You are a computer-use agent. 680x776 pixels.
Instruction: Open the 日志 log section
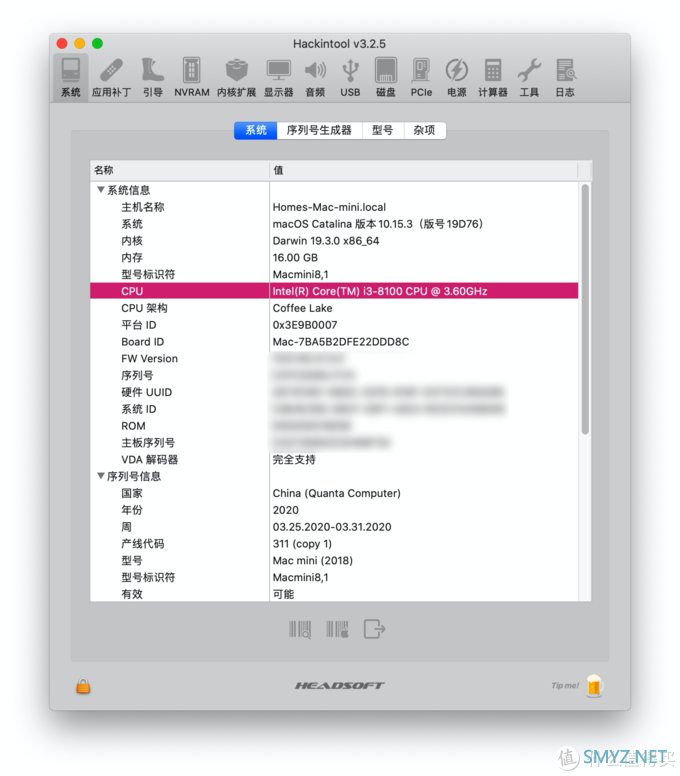(565, 77)
